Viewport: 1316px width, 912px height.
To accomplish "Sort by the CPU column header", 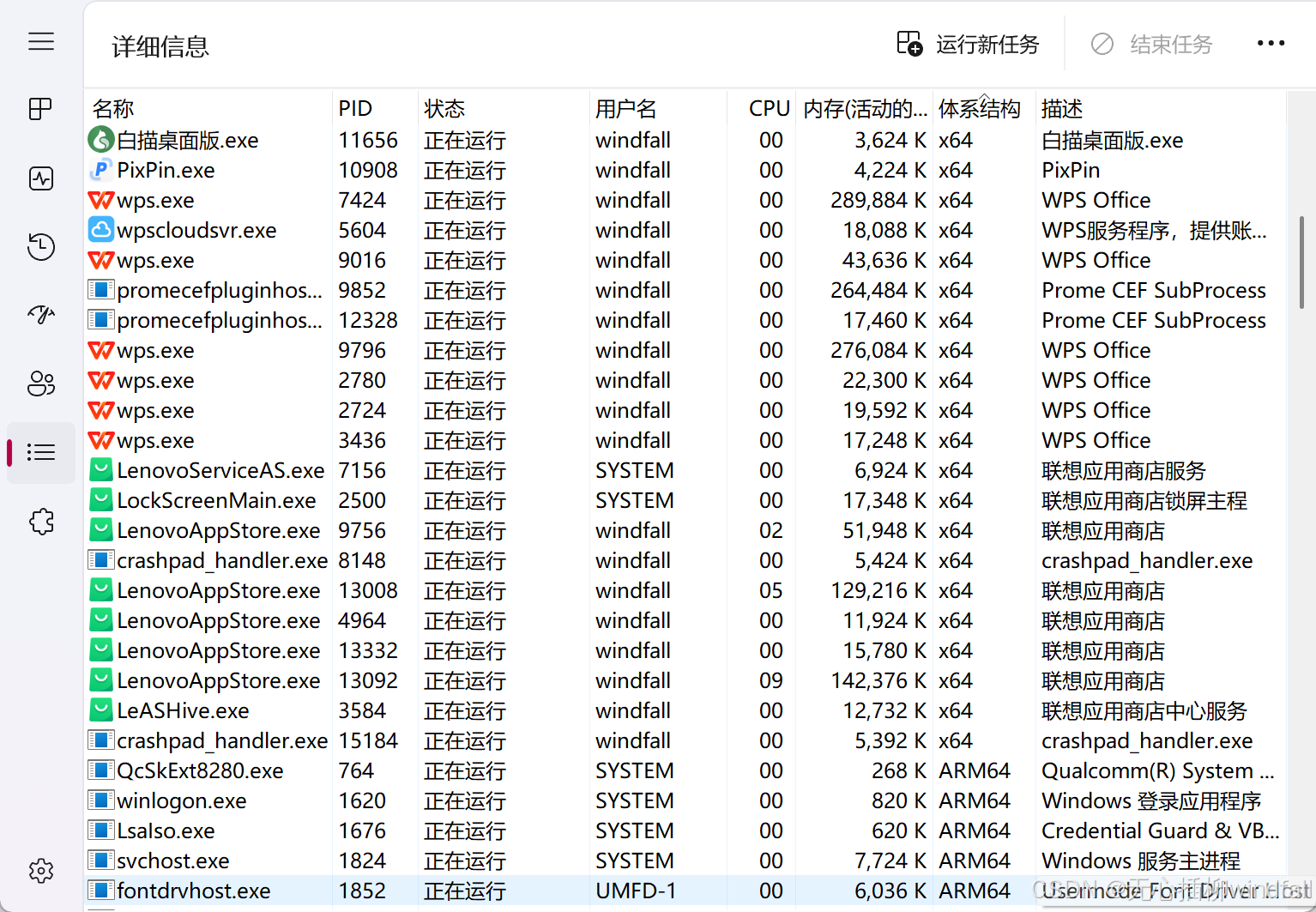I will (x=761, y=109).
